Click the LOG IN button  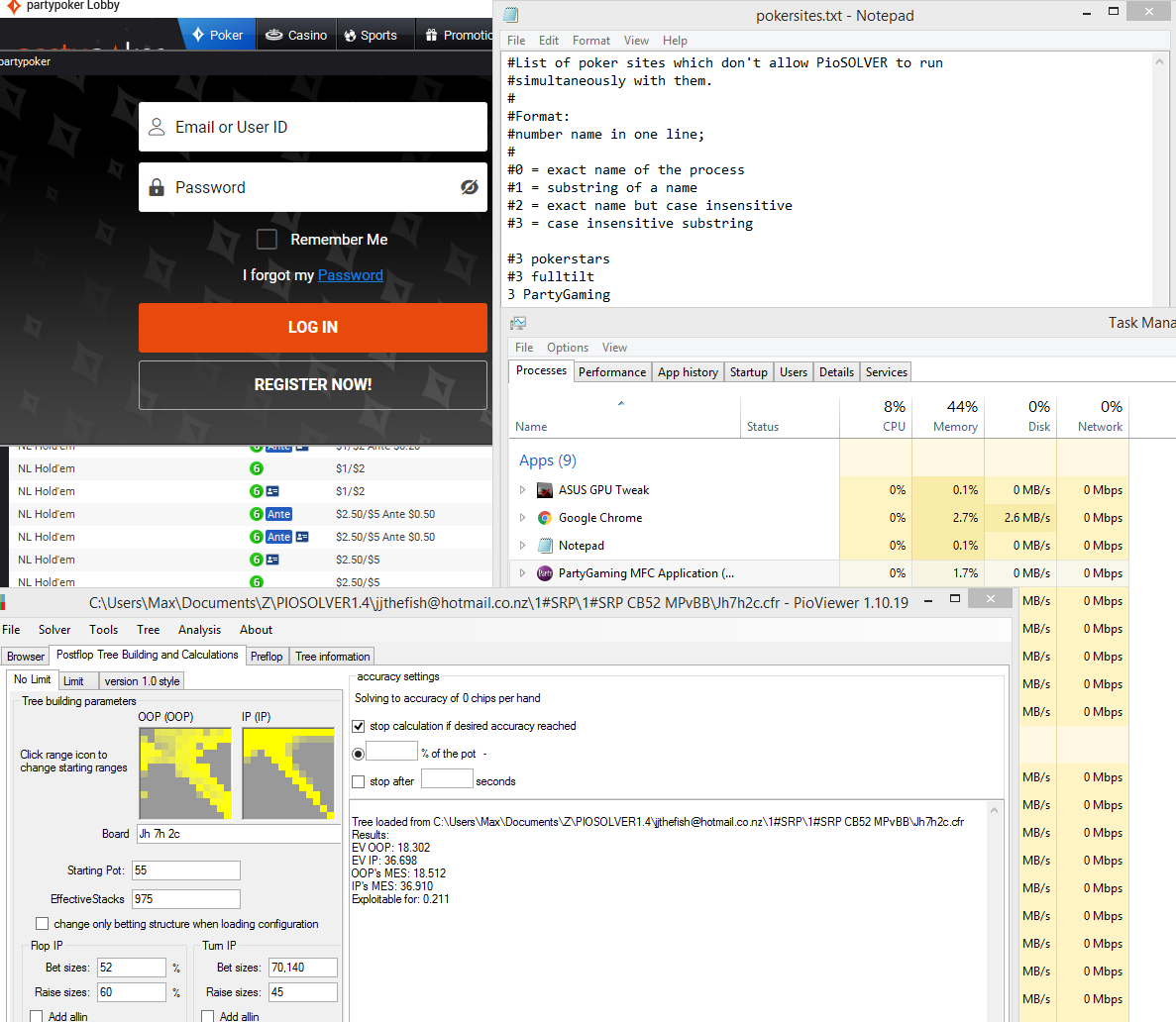[313, 328]
